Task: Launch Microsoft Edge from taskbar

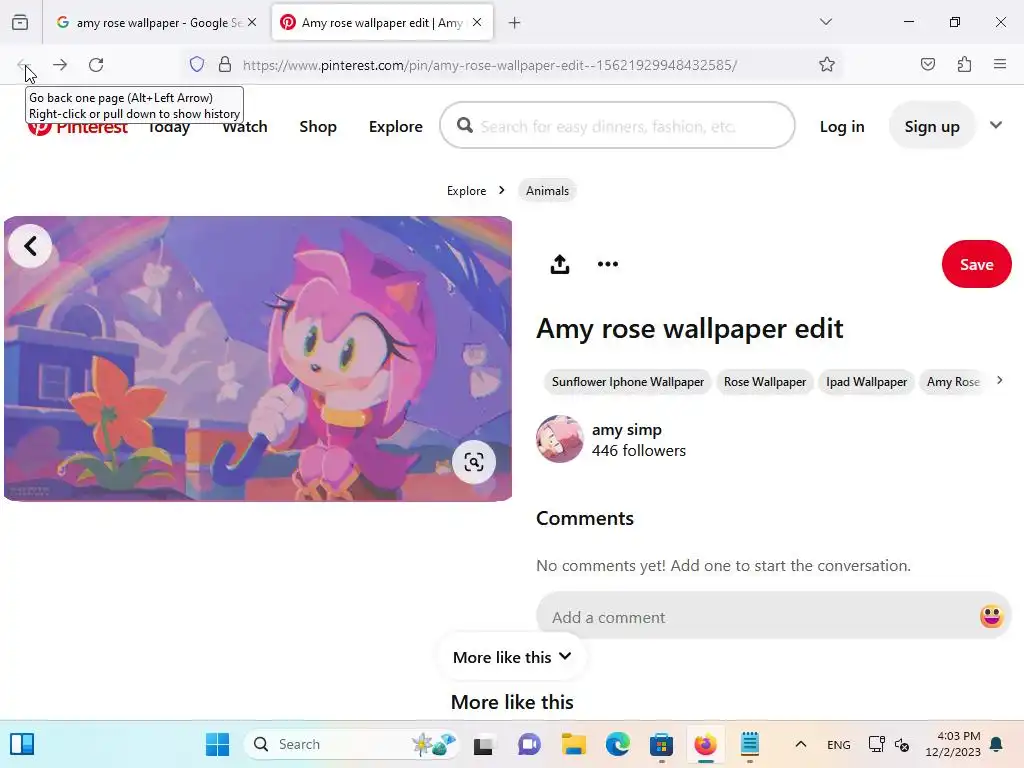Action: (617, 744)
